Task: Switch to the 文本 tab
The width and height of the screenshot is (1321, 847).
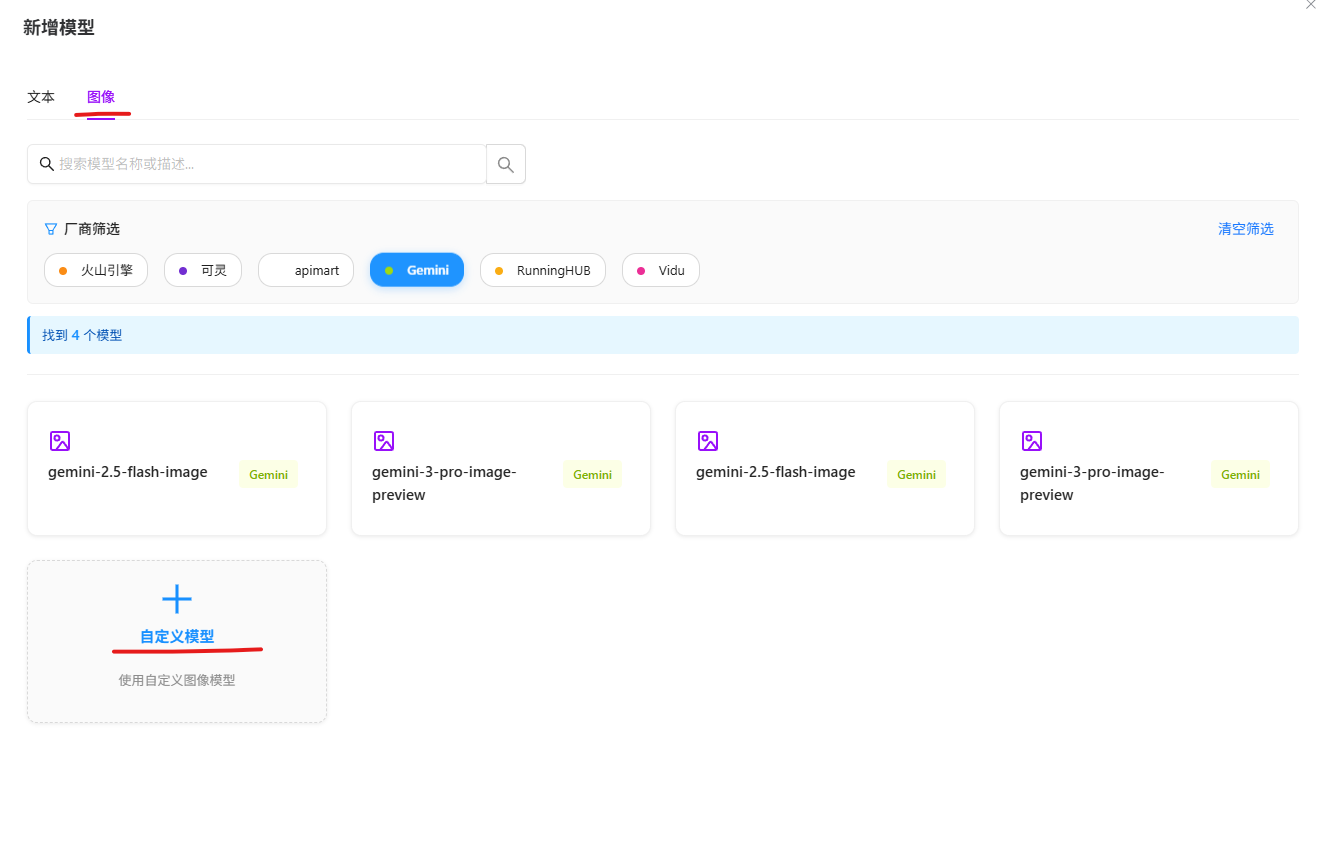Action: click(x=41, y=97)
